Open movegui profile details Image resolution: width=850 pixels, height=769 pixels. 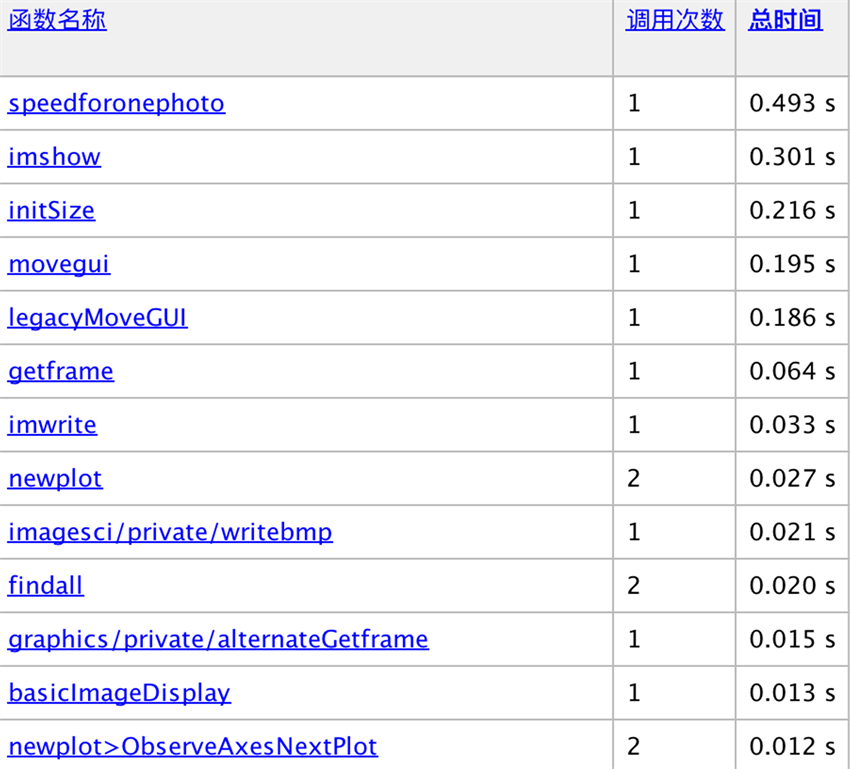59,264
